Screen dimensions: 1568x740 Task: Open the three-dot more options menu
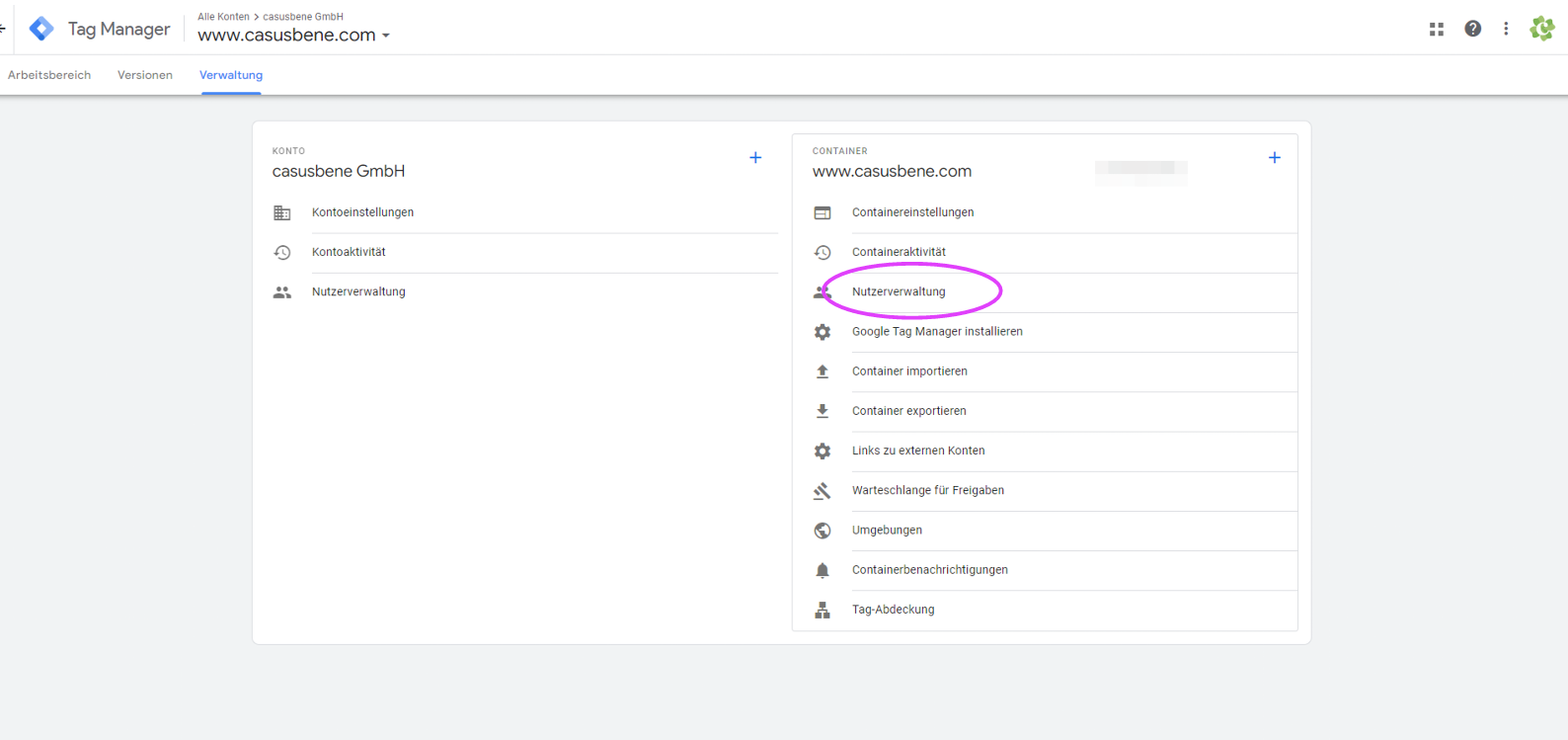pyautogui.click(x=1506, y=29)
